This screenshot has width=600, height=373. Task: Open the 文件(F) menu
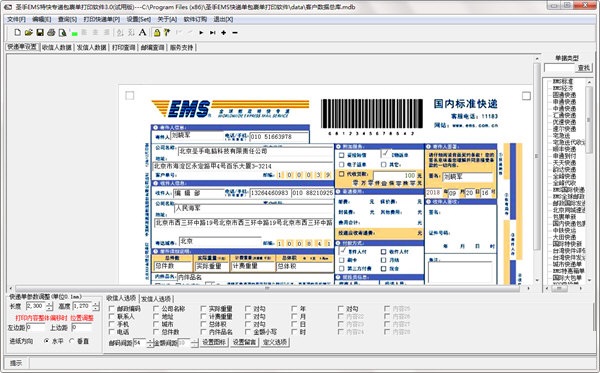tap(16, 19)
